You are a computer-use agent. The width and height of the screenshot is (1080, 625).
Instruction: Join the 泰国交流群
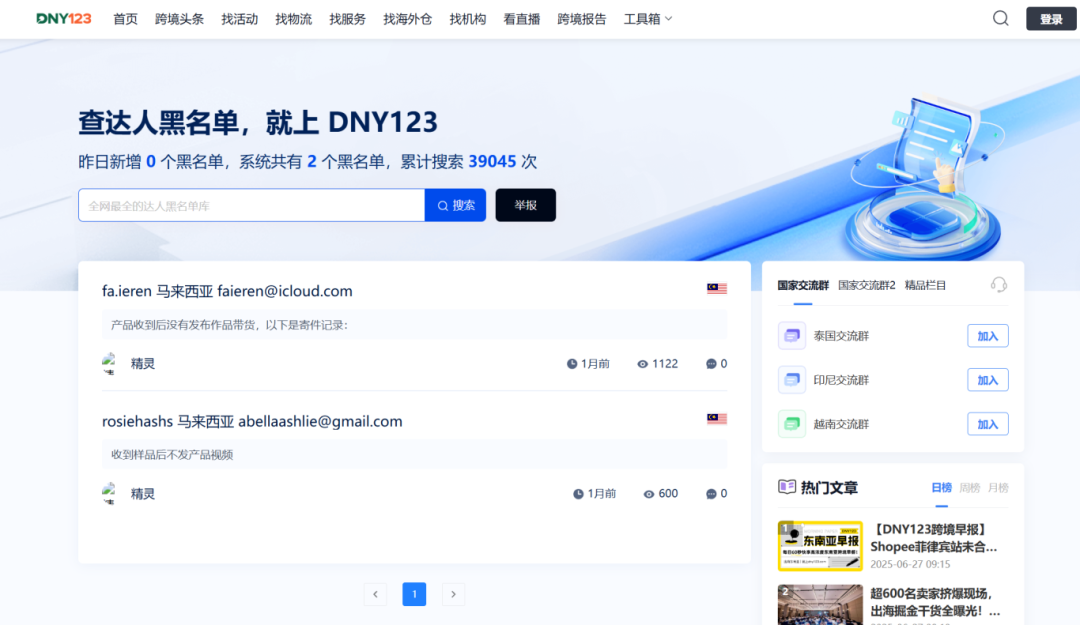(988, 336)
